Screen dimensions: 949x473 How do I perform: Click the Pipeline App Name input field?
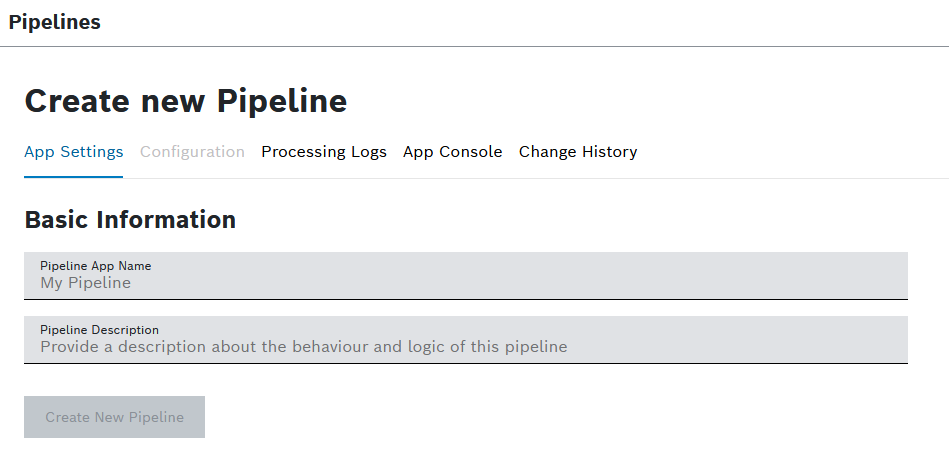(465, 276)
